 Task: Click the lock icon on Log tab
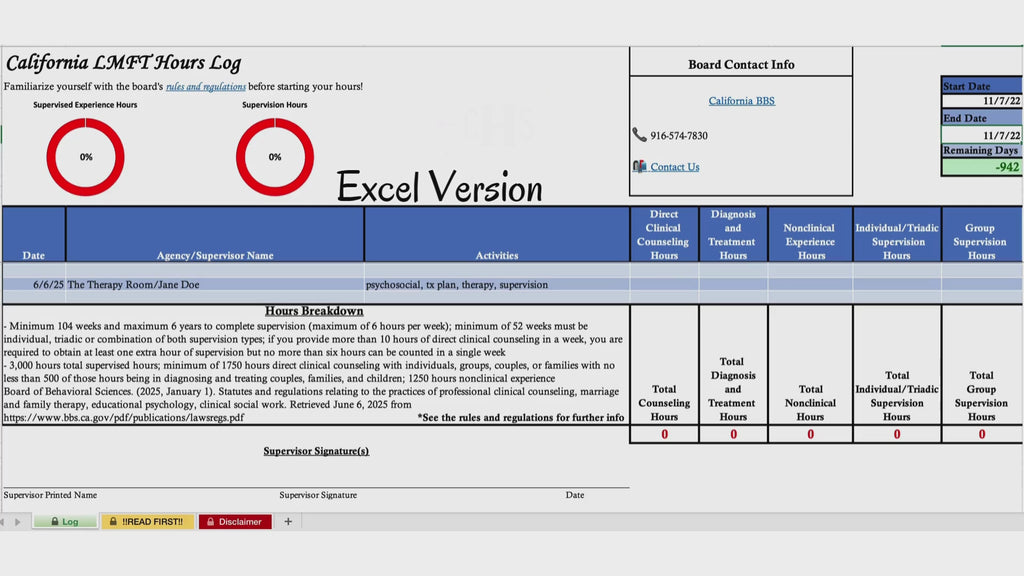55,521
